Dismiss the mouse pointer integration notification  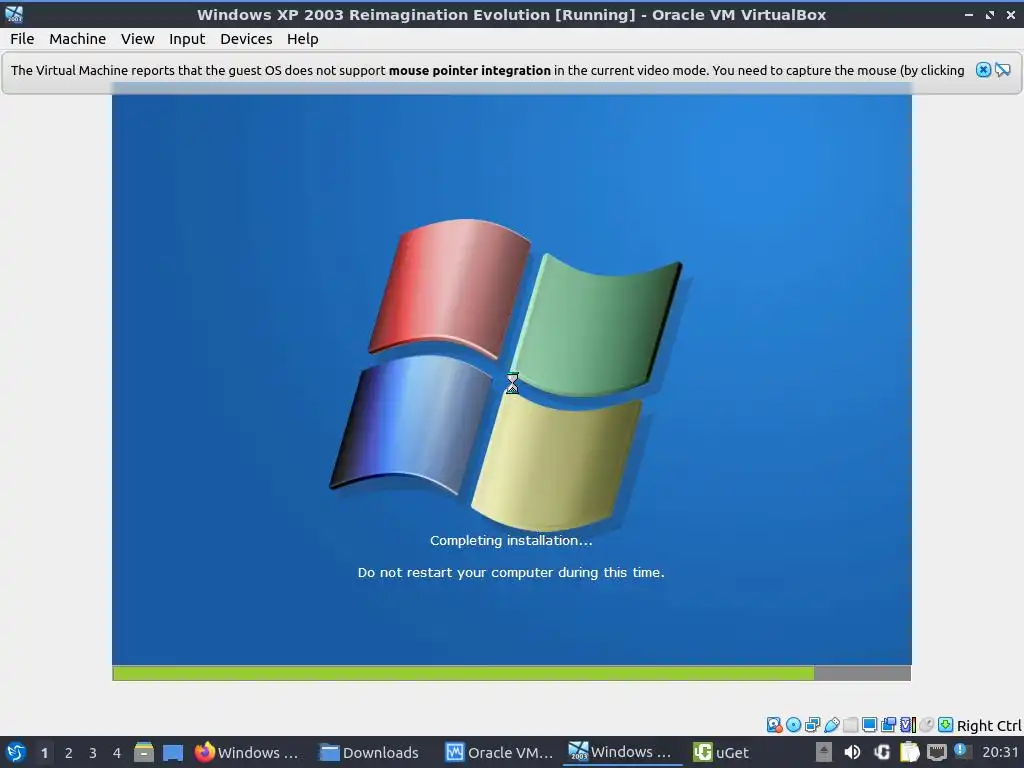pos(983,70)
